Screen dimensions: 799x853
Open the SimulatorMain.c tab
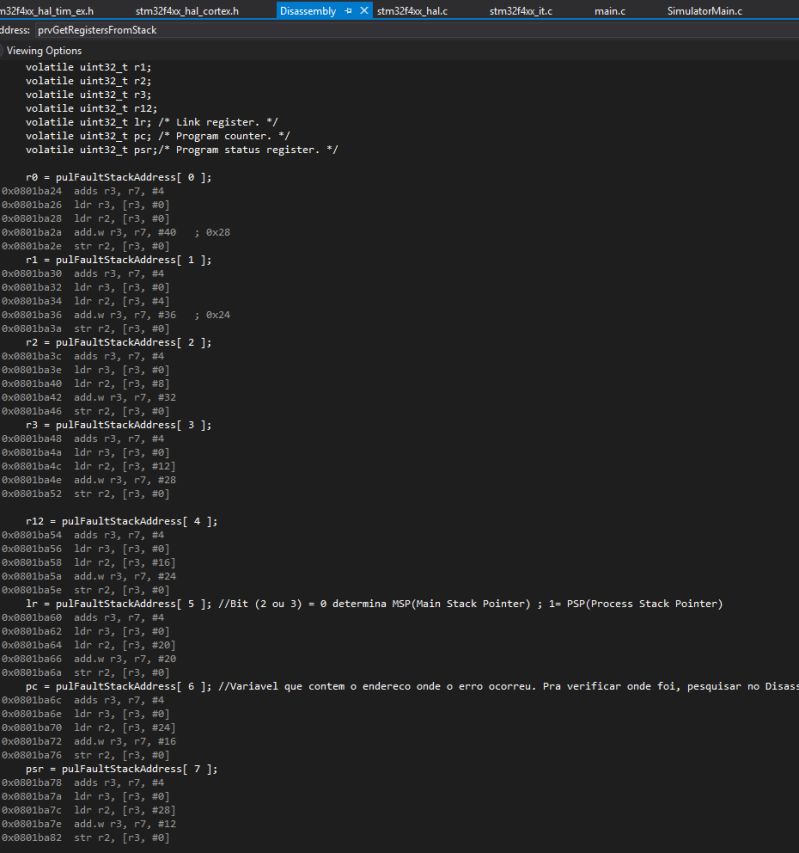click(704, 11)
